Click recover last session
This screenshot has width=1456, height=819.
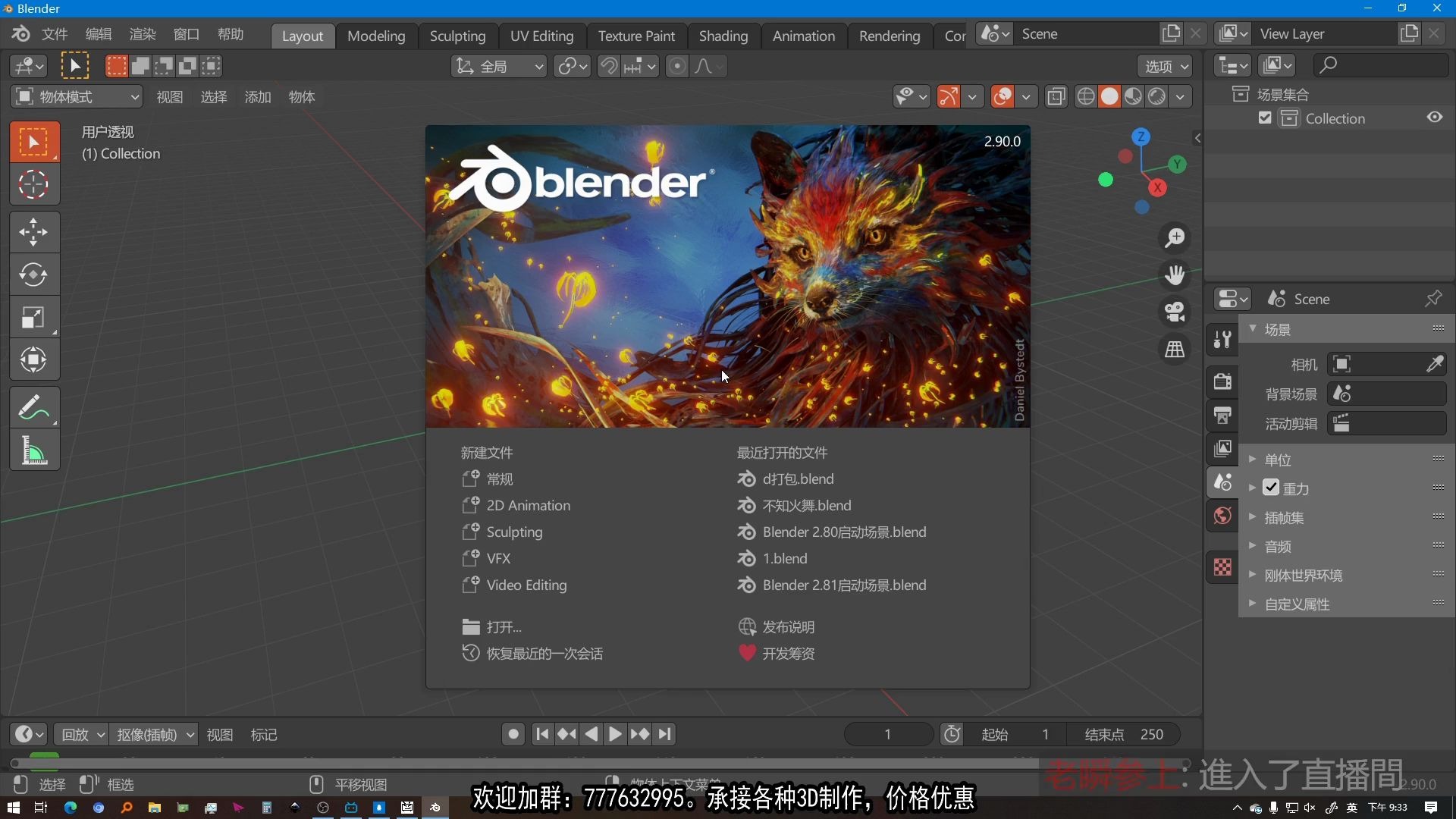pos(532,653)
